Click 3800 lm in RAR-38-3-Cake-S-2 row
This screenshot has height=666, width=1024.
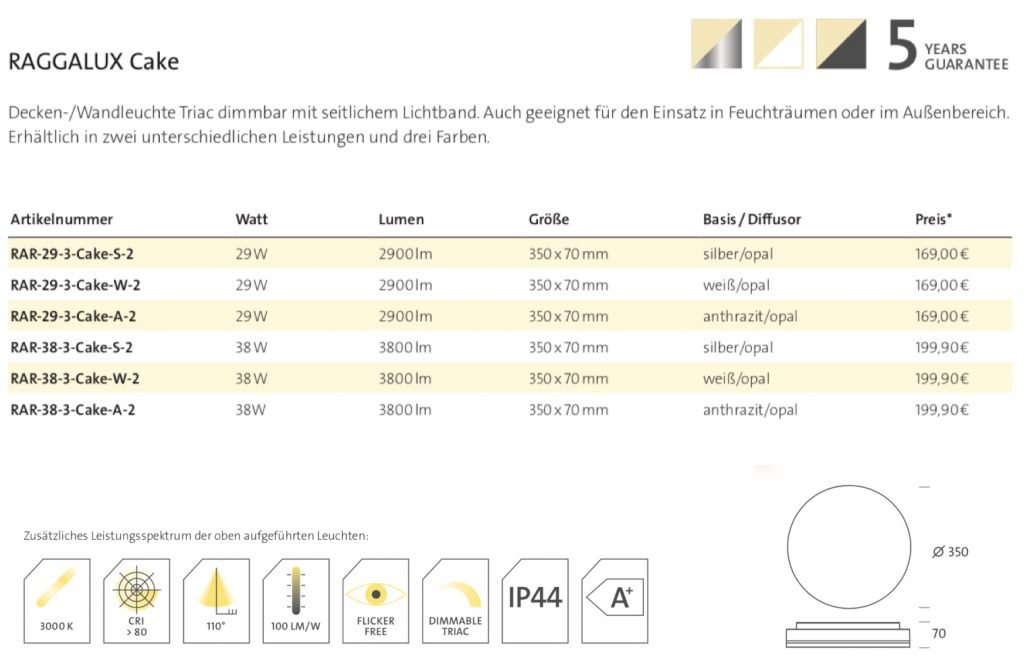(405, 347)
